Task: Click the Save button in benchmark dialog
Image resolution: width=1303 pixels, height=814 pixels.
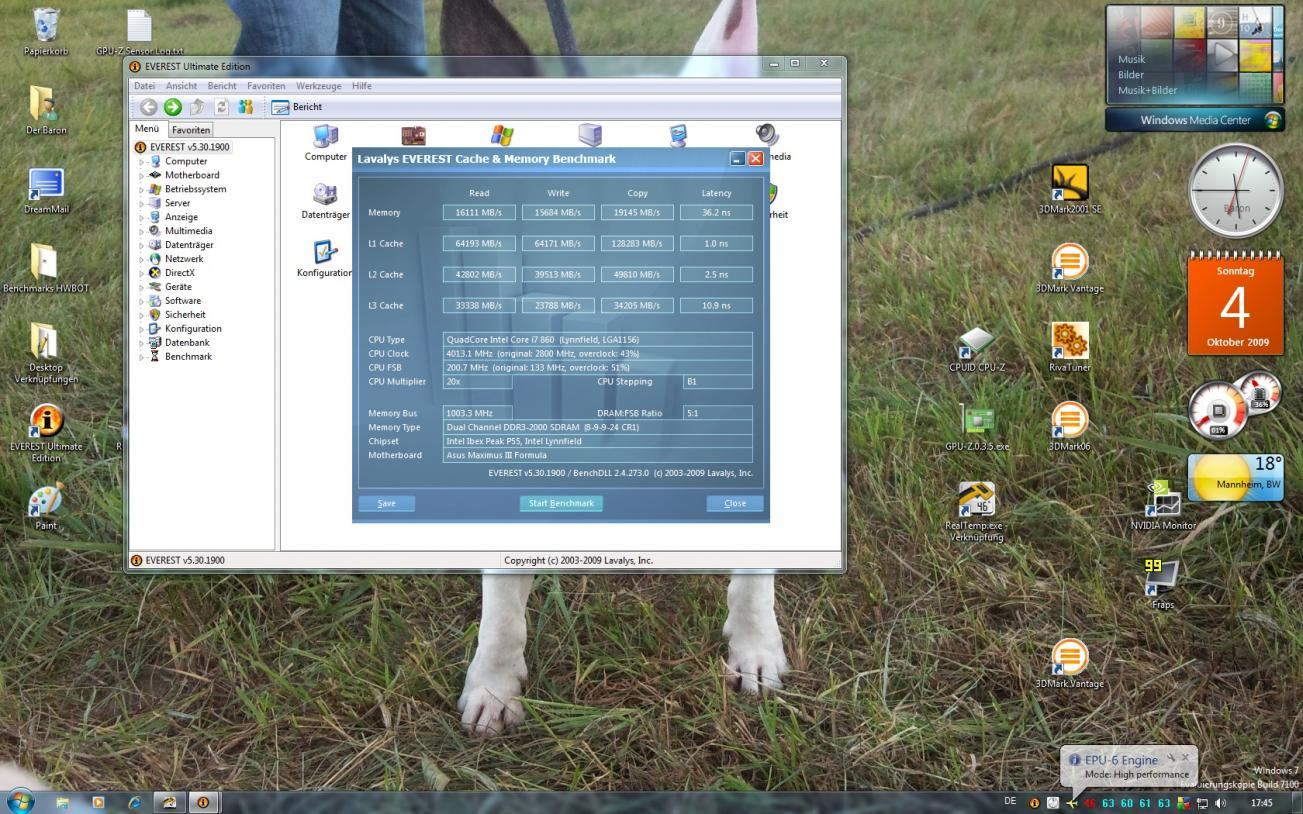Action: coord(386,504)
